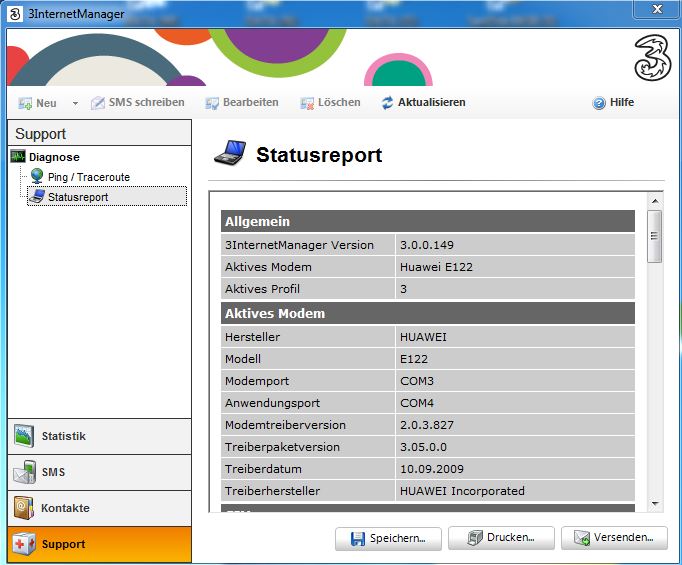The image size is (682, 565).
Task: Click the globe icon for Ping / Traceroute
Action: click(37, 176)
